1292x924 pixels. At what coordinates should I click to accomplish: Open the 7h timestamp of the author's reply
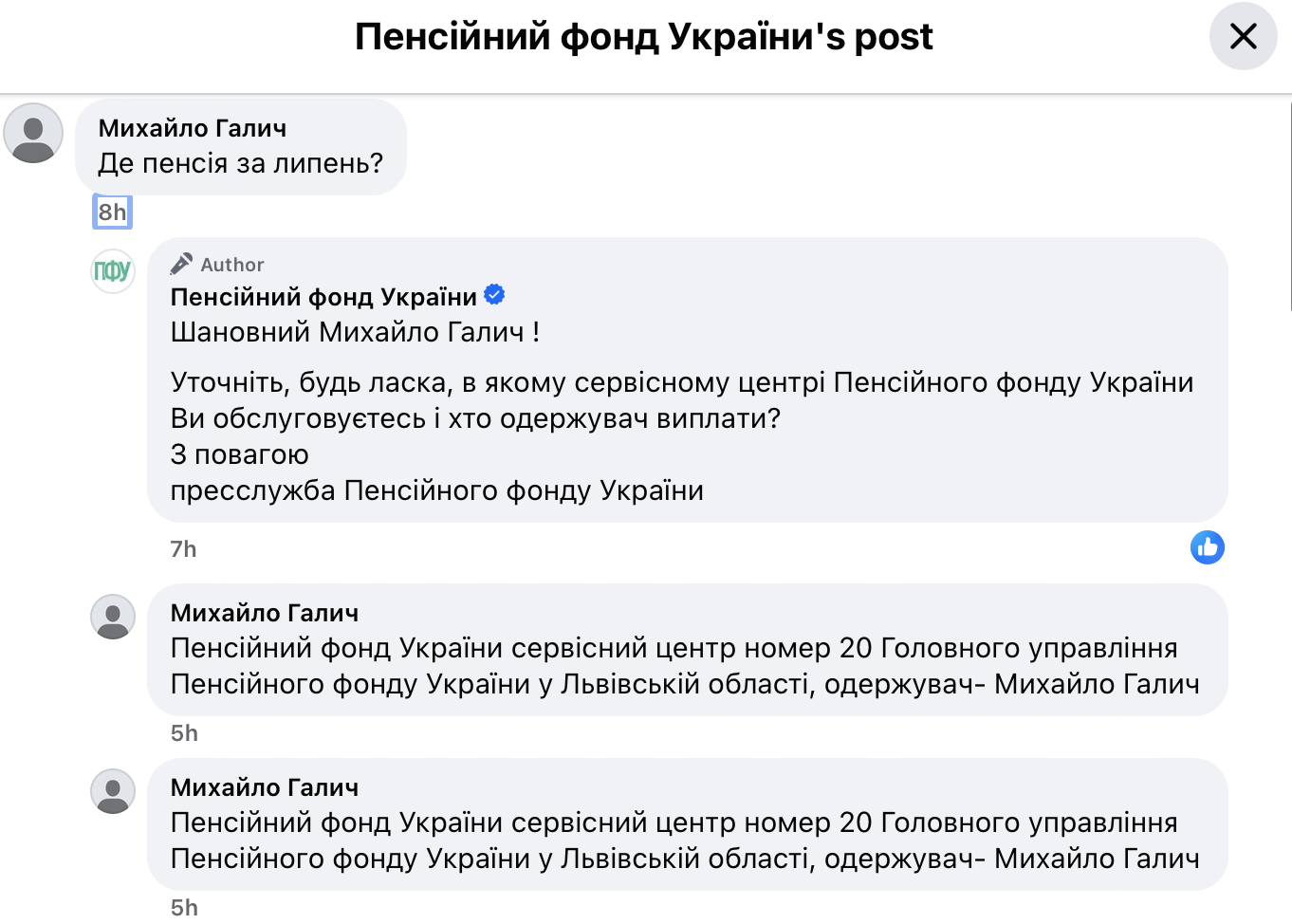(x=183, y=549)
